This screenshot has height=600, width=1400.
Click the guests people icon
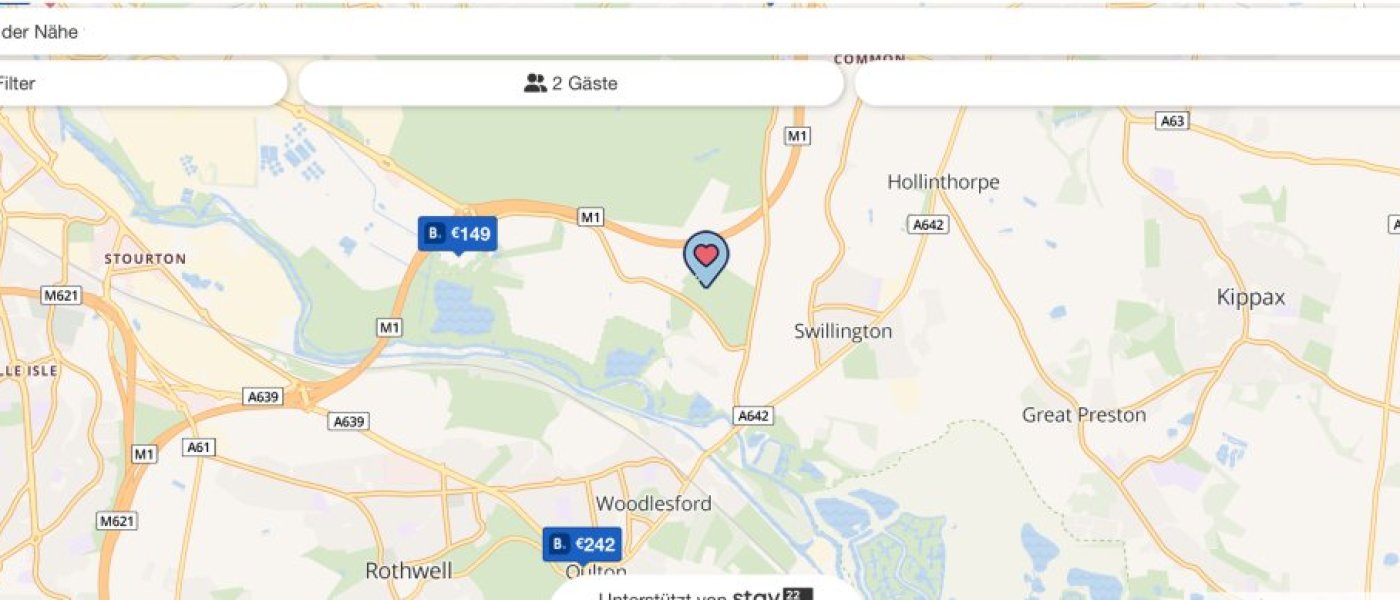(x=535, y=84)
